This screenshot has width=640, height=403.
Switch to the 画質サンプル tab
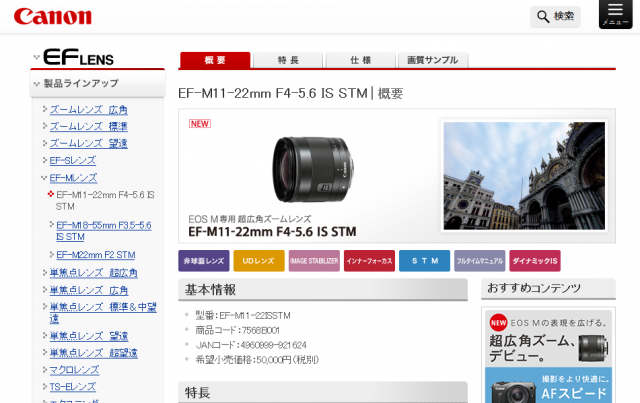(x=433, y=60)
